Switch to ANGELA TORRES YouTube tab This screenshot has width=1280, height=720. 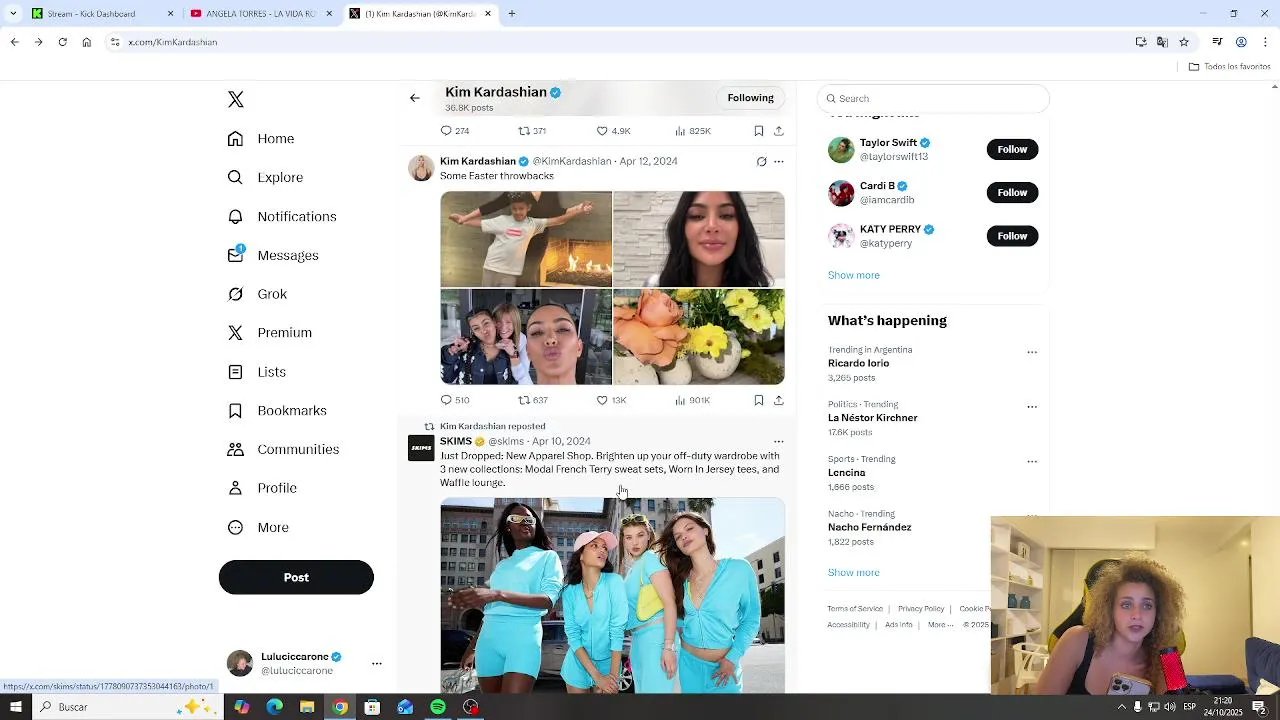(x=262, y=14)
